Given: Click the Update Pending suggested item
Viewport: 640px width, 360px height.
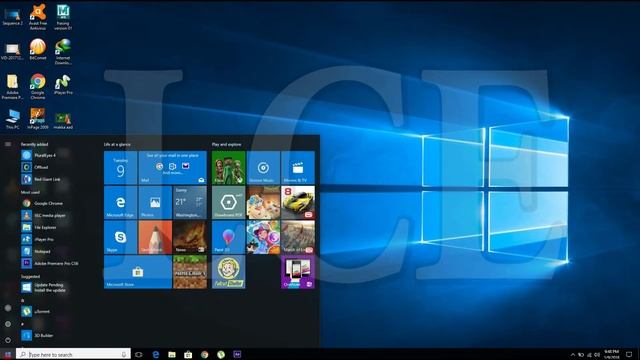Looking at the screenshot, I should (x=43, y=287).
